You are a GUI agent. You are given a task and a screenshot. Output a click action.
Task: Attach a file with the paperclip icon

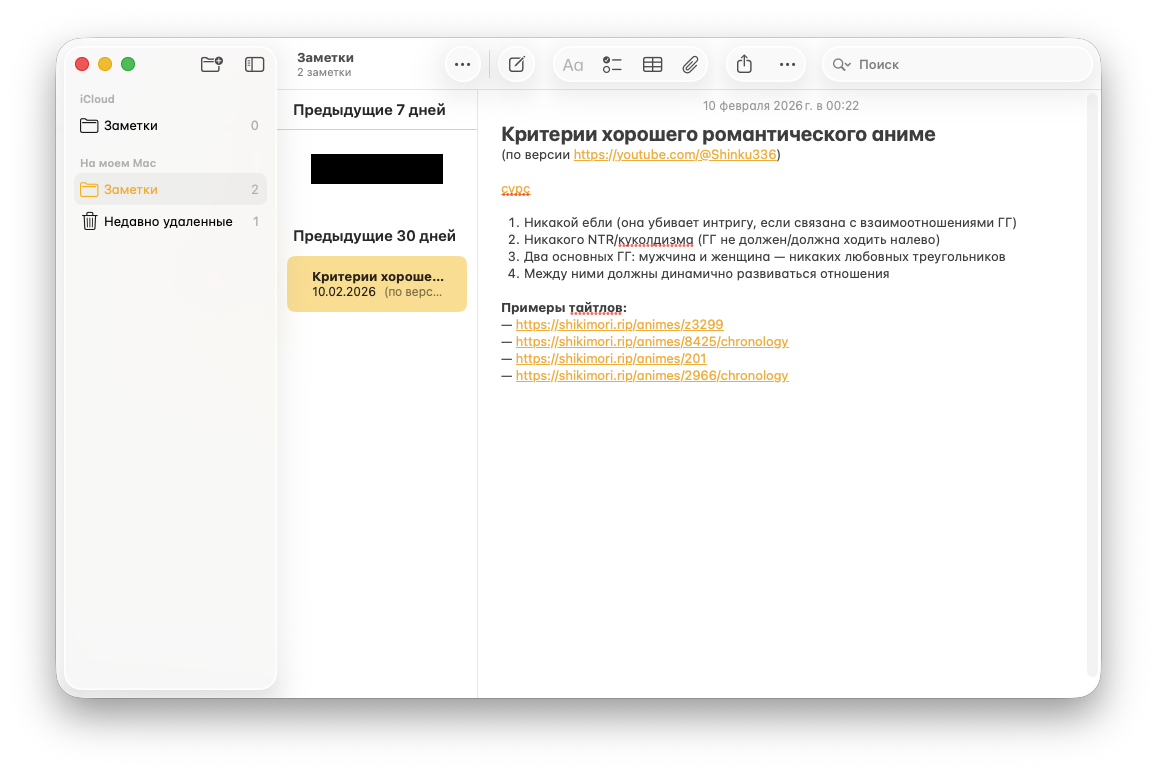(690, 65)
